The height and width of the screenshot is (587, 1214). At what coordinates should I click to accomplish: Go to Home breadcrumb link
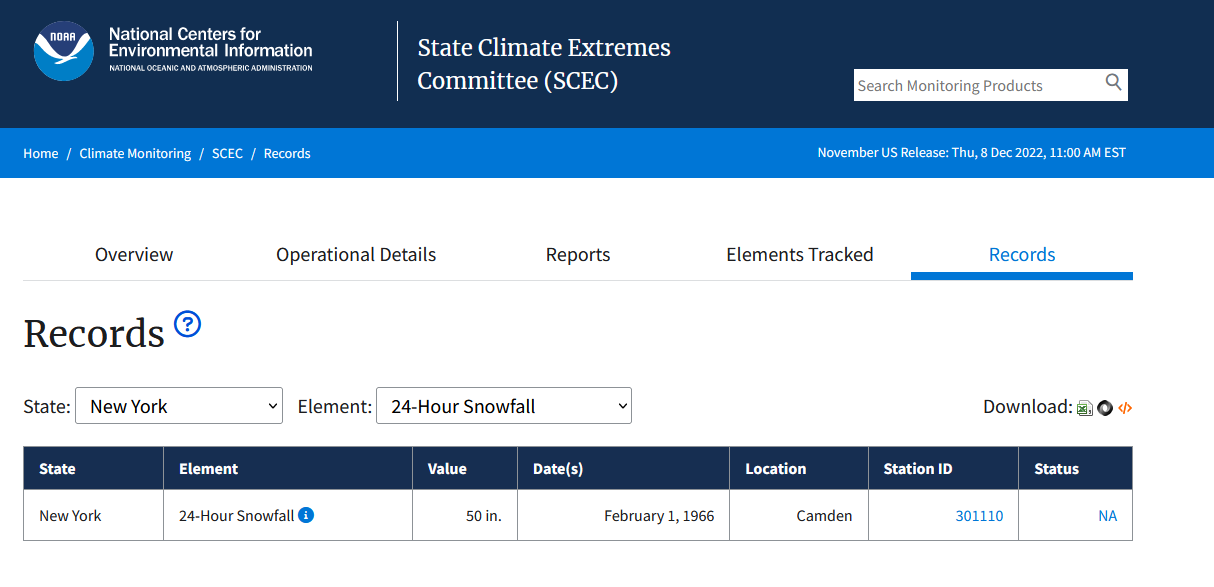[x=41, y=153]
